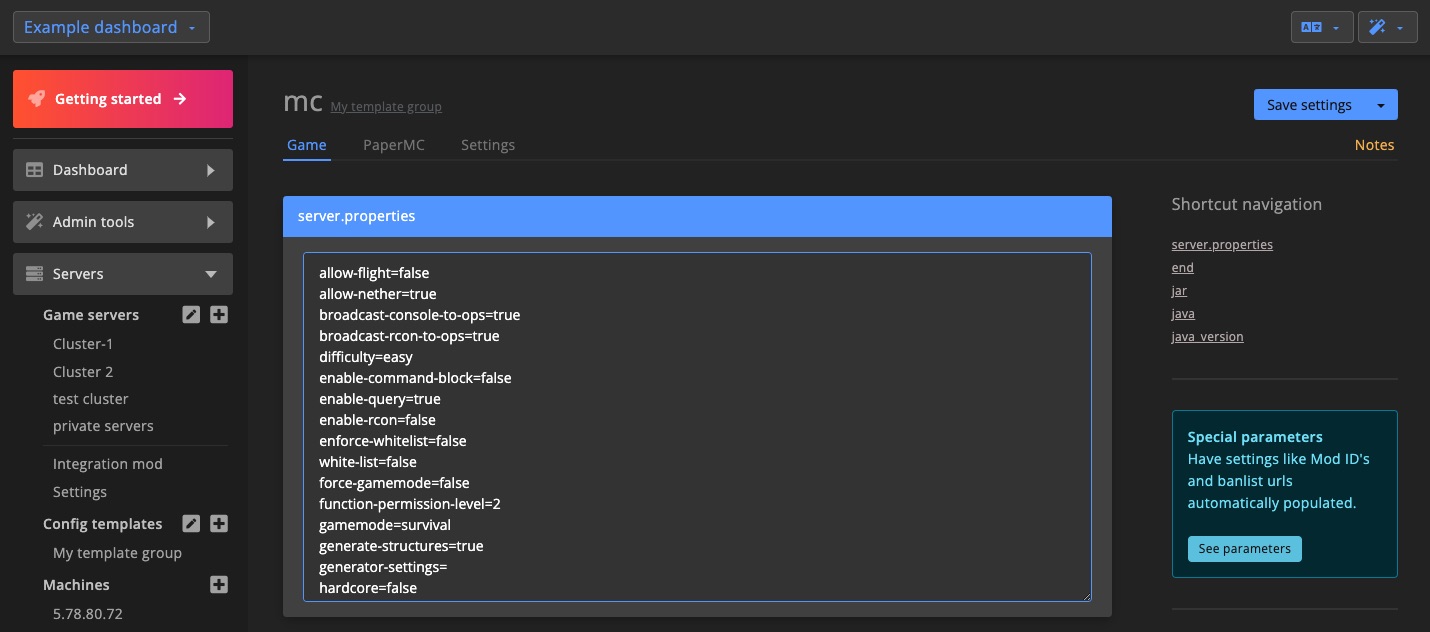Viewport: 1430px width, 632px height.
Task: Switch to the PaperMC tab
Action: (393, 145)
